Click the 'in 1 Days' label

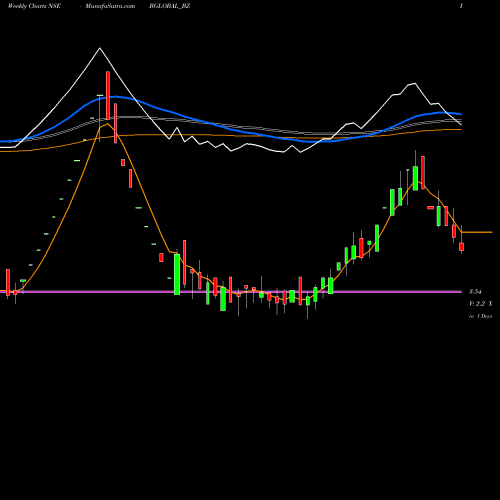point(480,316)
